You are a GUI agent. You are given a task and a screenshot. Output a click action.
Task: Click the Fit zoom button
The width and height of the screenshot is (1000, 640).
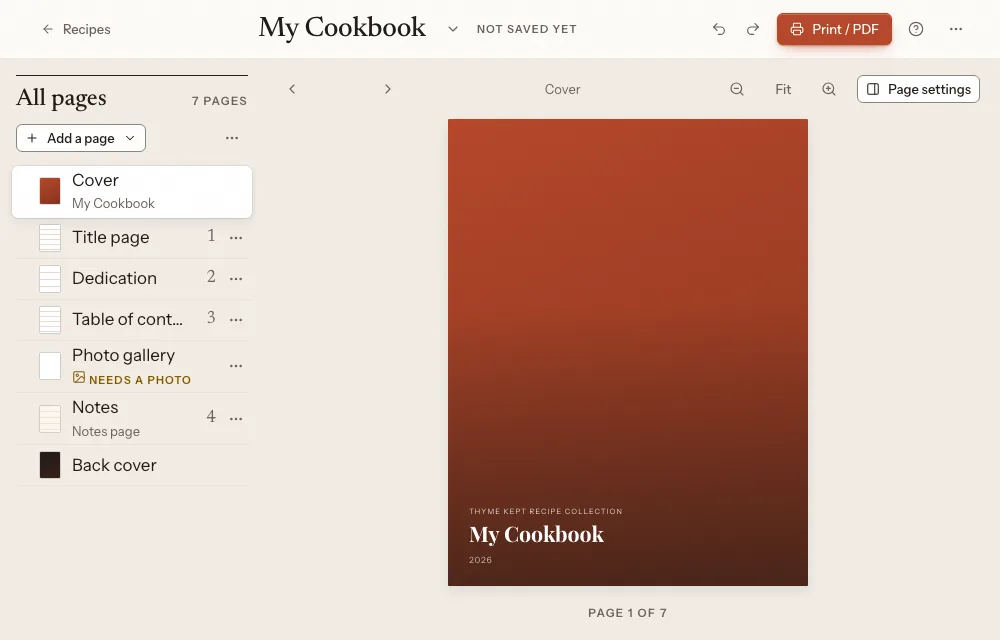pyautogui.click(x=783, y=89)
